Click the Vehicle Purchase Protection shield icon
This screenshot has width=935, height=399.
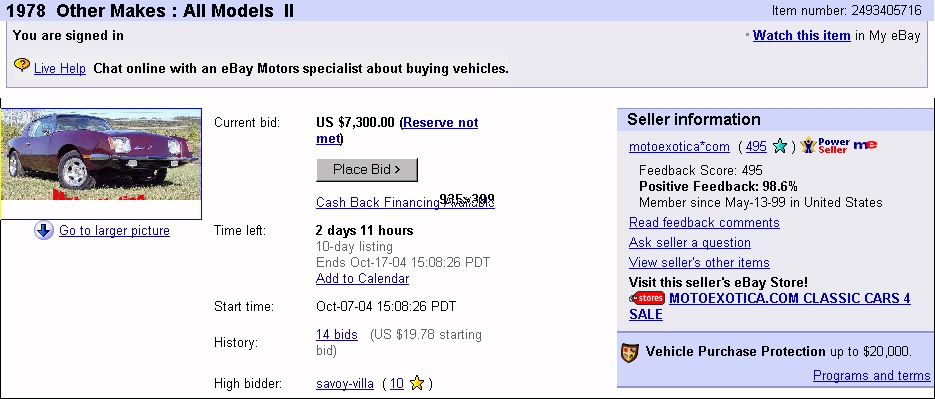coord(630,352)
